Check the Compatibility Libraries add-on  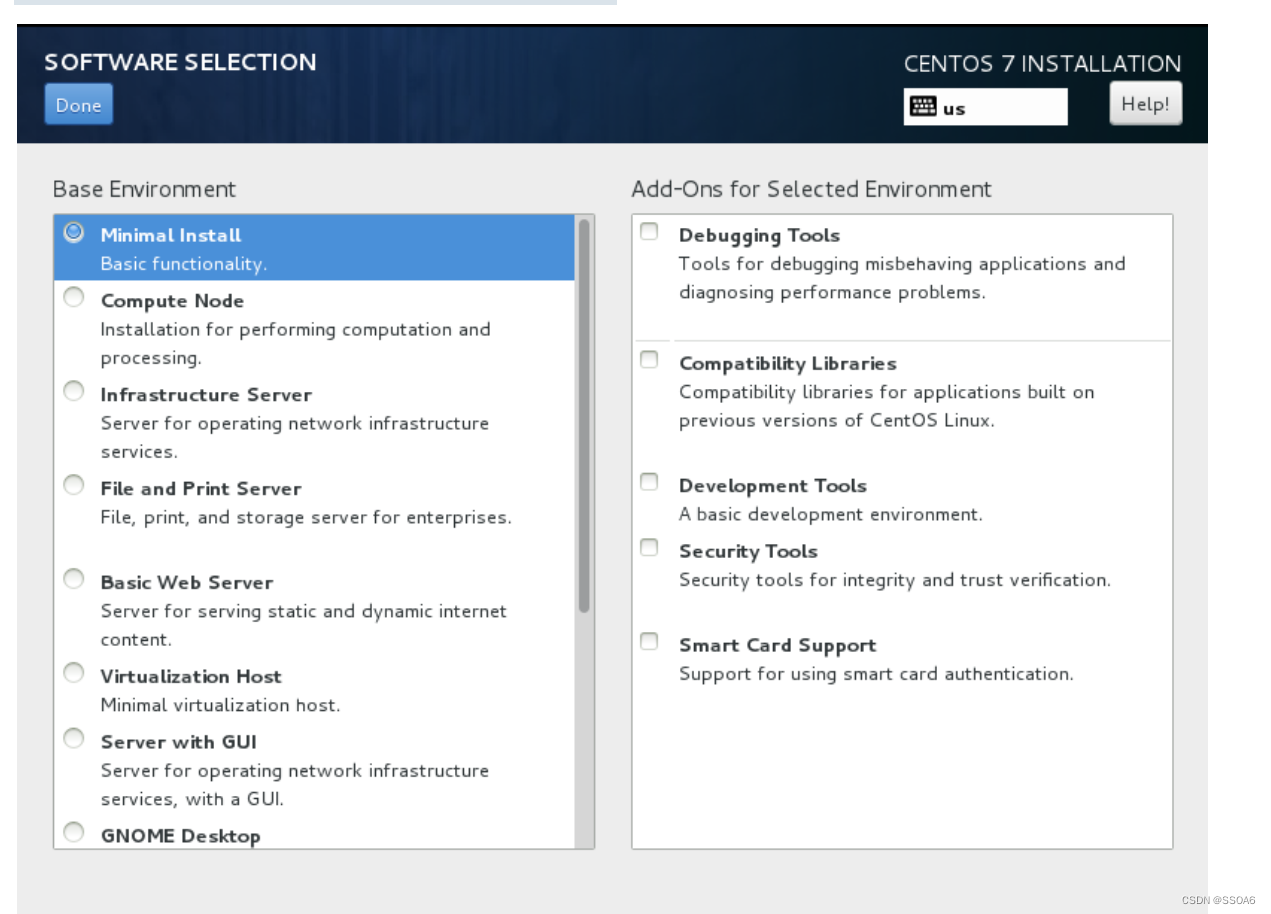pyautogui.click(x=650, y=360)
